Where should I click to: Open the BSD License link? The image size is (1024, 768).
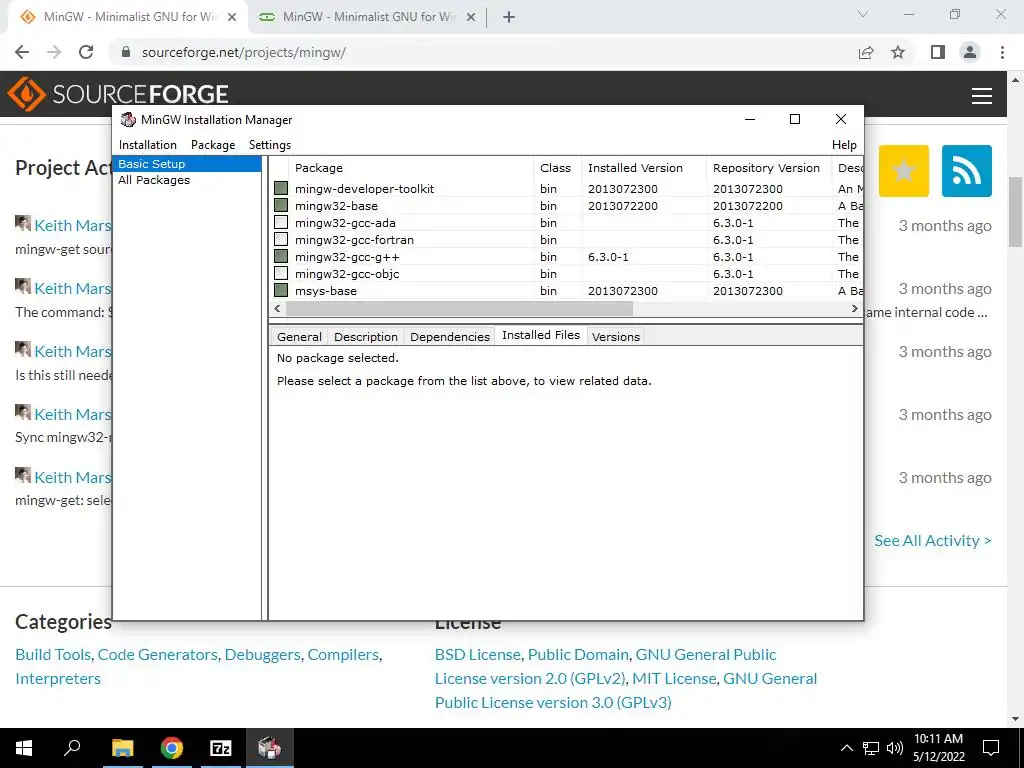477,654
